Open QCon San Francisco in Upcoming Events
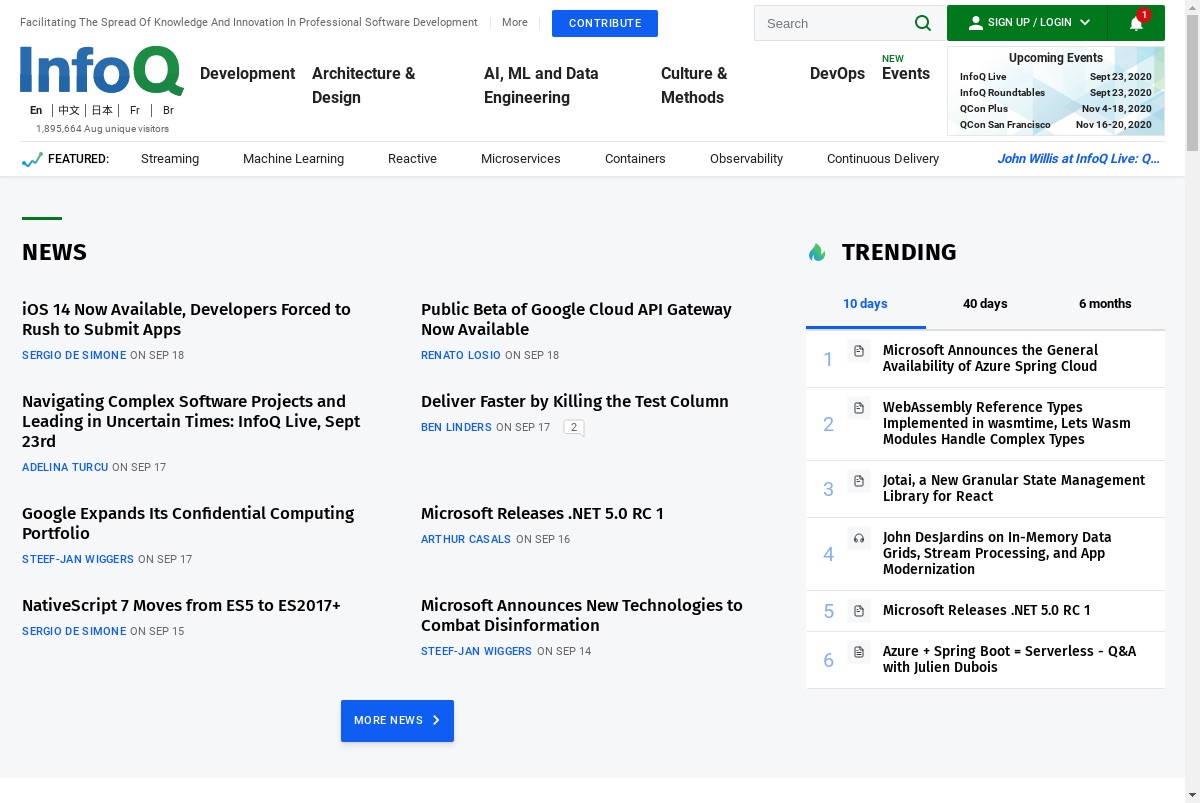This screenshot has height=803, width=1200. 1005,125
